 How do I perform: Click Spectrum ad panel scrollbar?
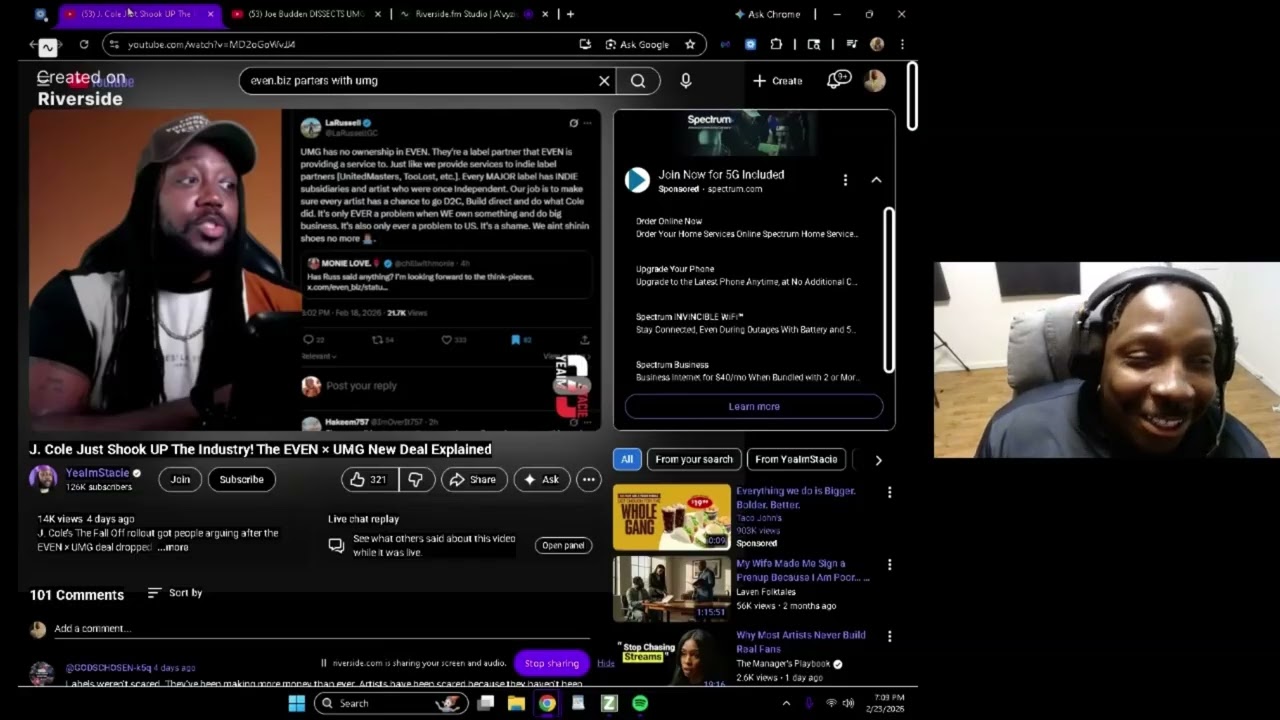point(889,290)
